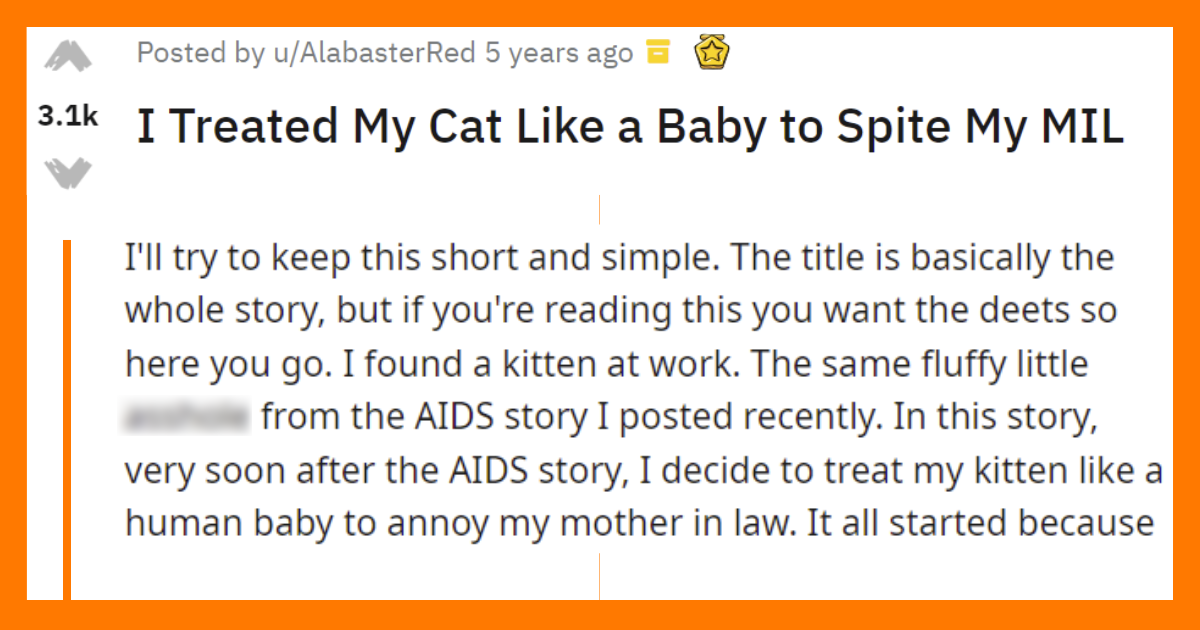Click the "Posted by" label text
Viewport: 1200px width, 630px height.
[x=199, y=53]
